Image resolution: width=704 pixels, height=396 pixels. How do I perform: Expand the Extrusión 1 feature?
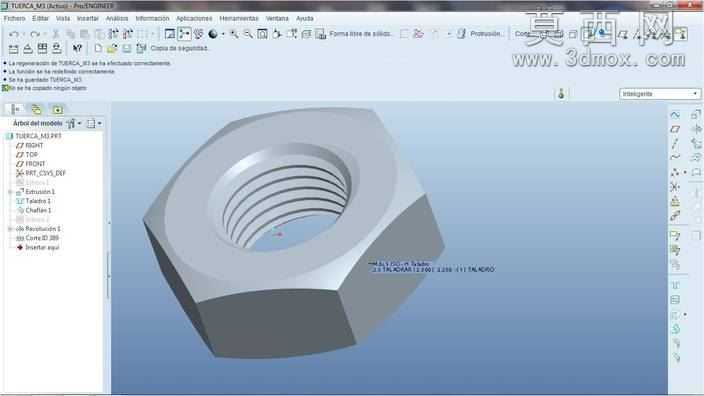coord(10,192)
